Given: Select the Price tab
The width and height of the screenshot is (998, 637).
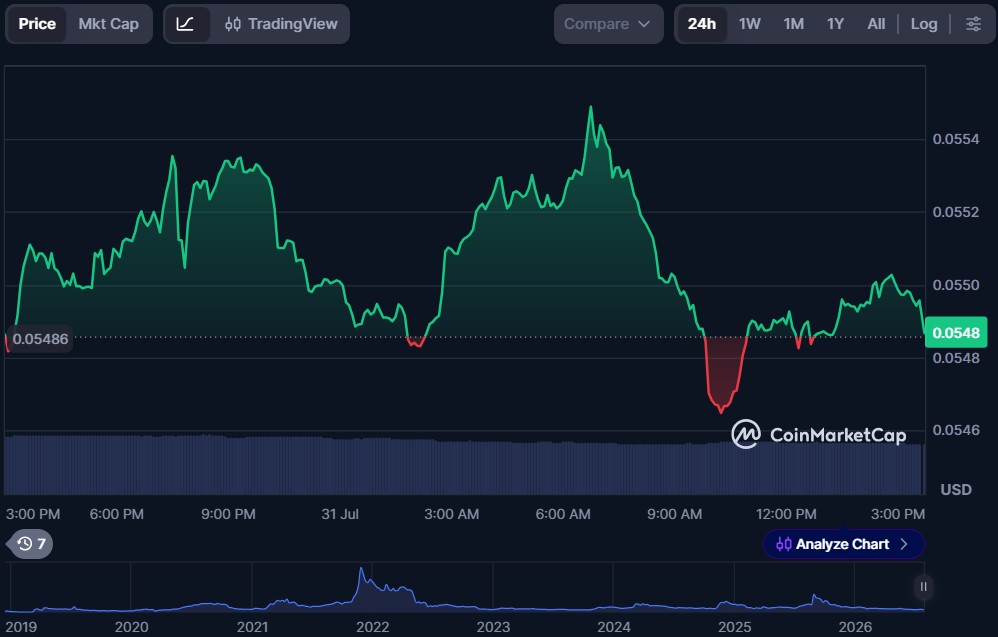Looking at the screenshot, I should (37, 24).
